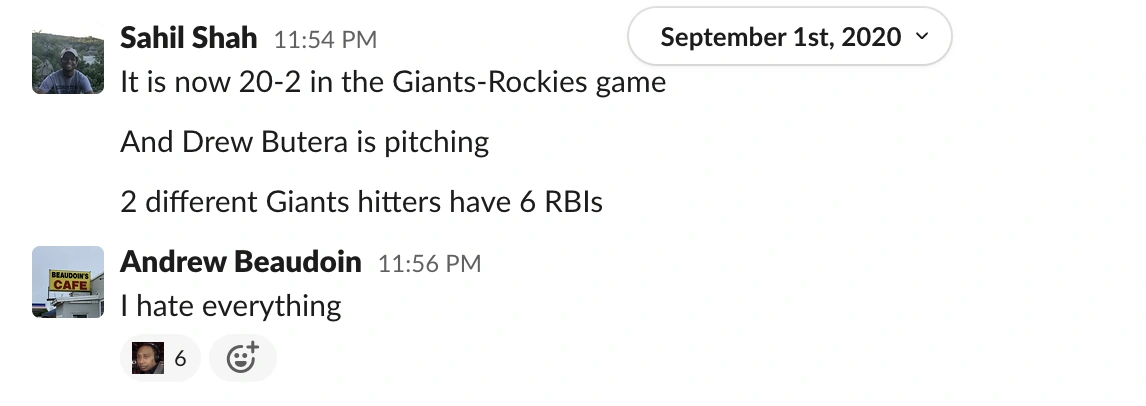This screenshot has width=1146, height=406.
Task: Click the Sahil Shah sender name
Action: click(189, 39)
